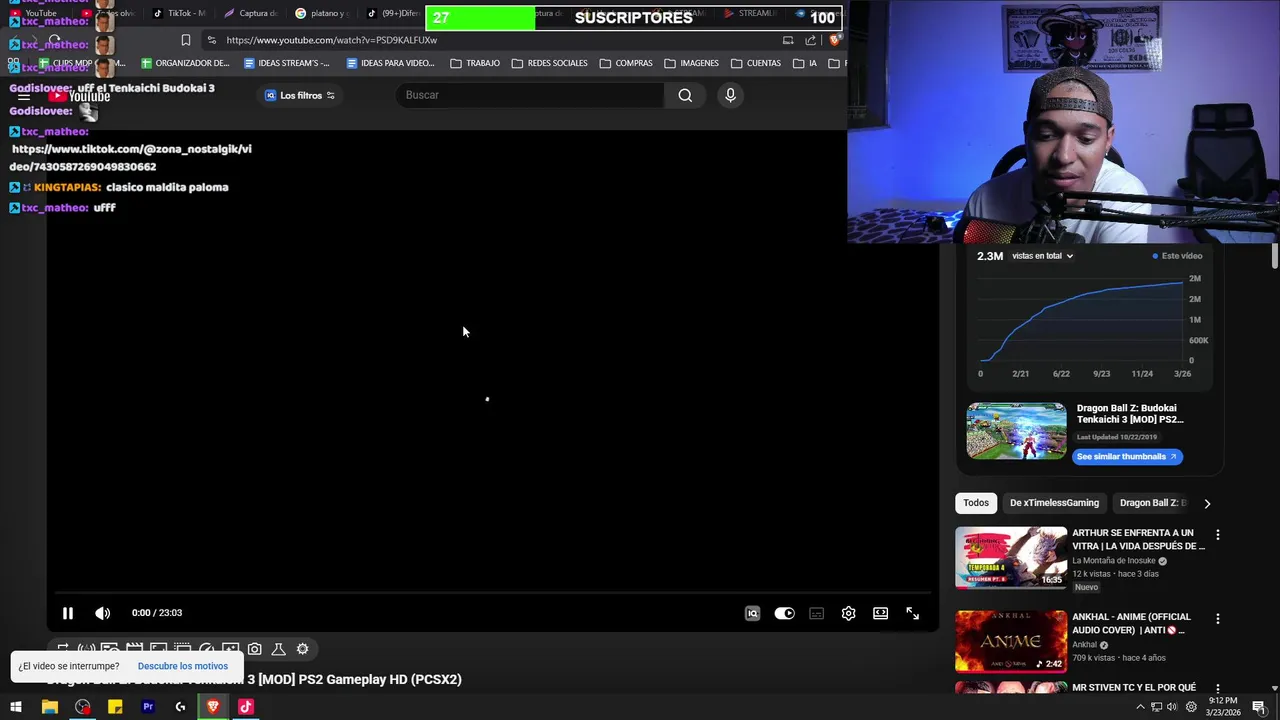Open Brave shields lion icon
Screen dimensions: 1280x720
tap(834, 40)
